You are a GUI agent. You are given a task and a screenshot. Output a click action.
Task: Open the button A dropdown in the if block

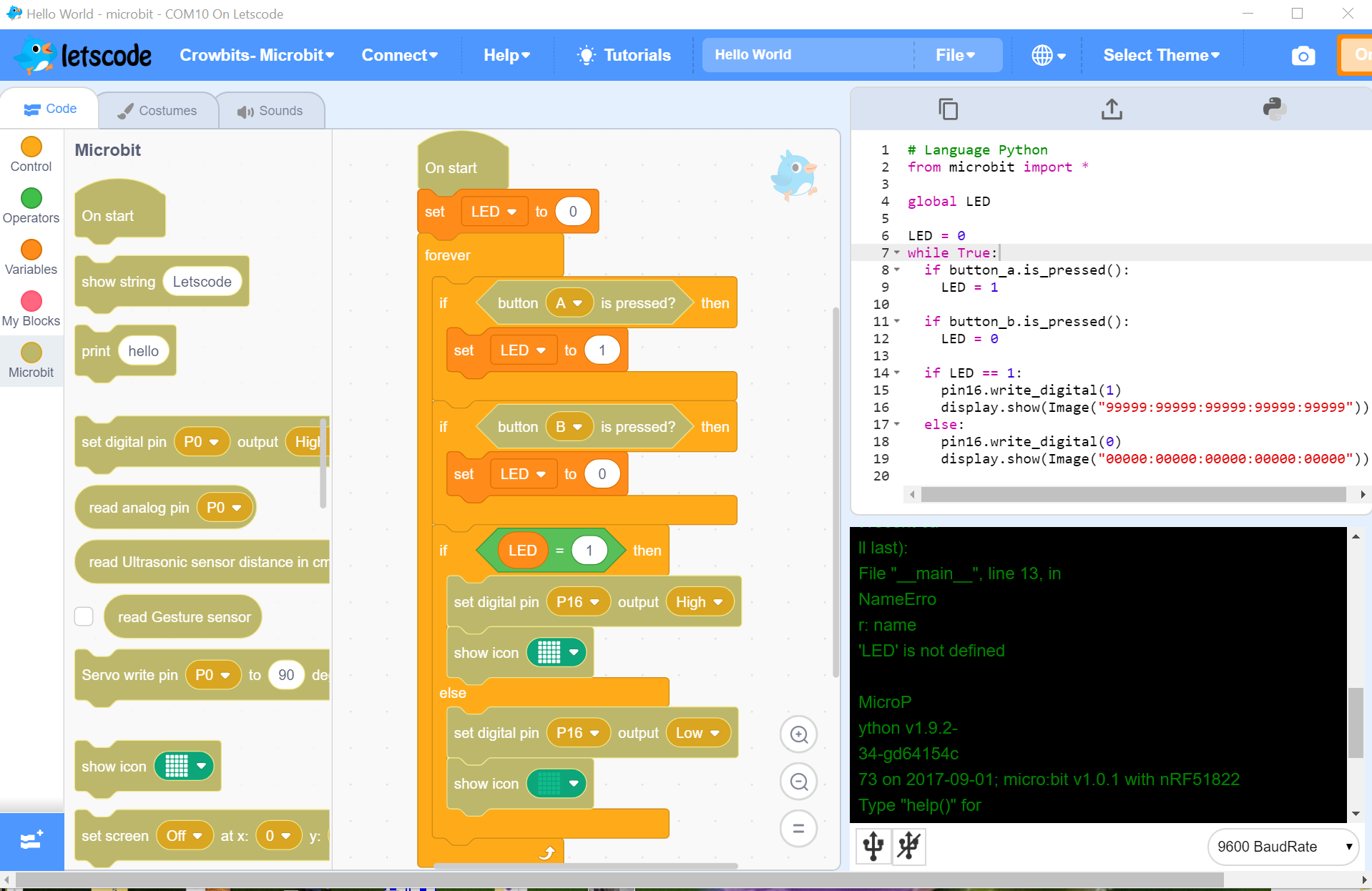click(569, 303)
